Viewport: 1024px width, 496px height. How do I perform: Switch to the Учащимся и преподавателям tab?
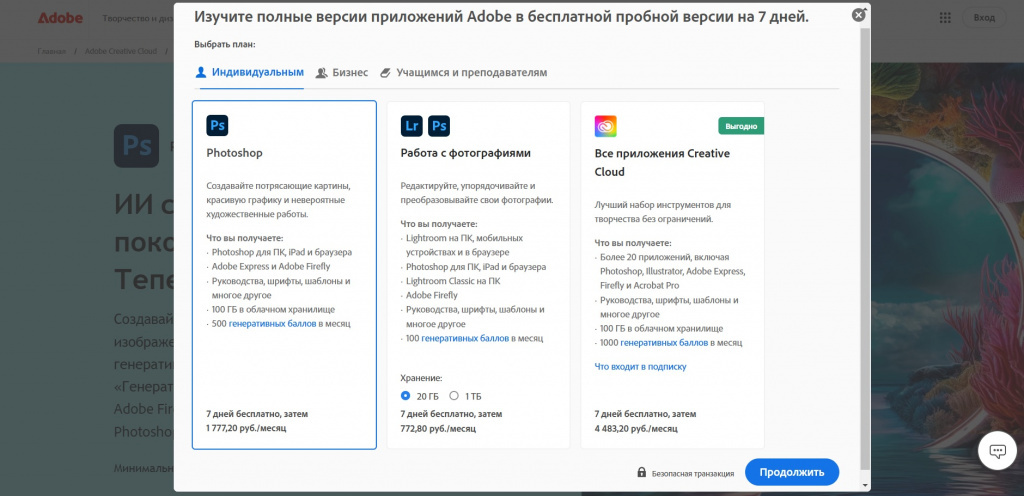tap(464, 73)
